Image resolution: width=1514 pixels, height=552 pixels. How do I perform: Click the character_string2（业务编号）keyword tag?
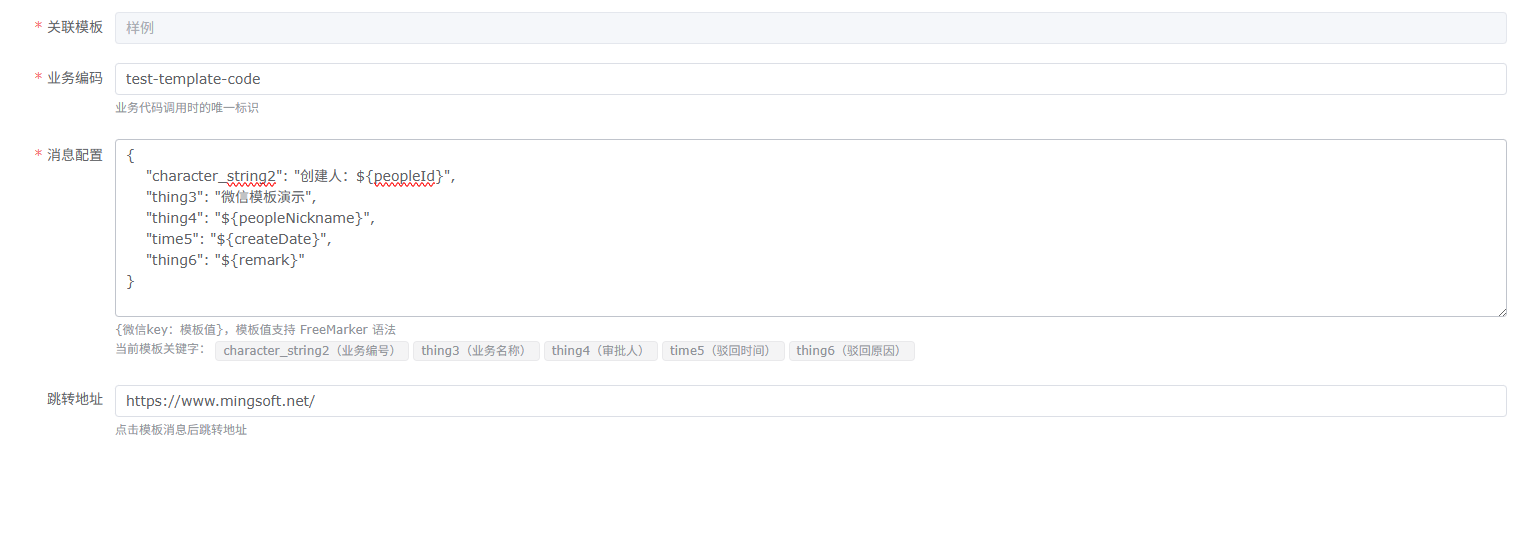312,351
